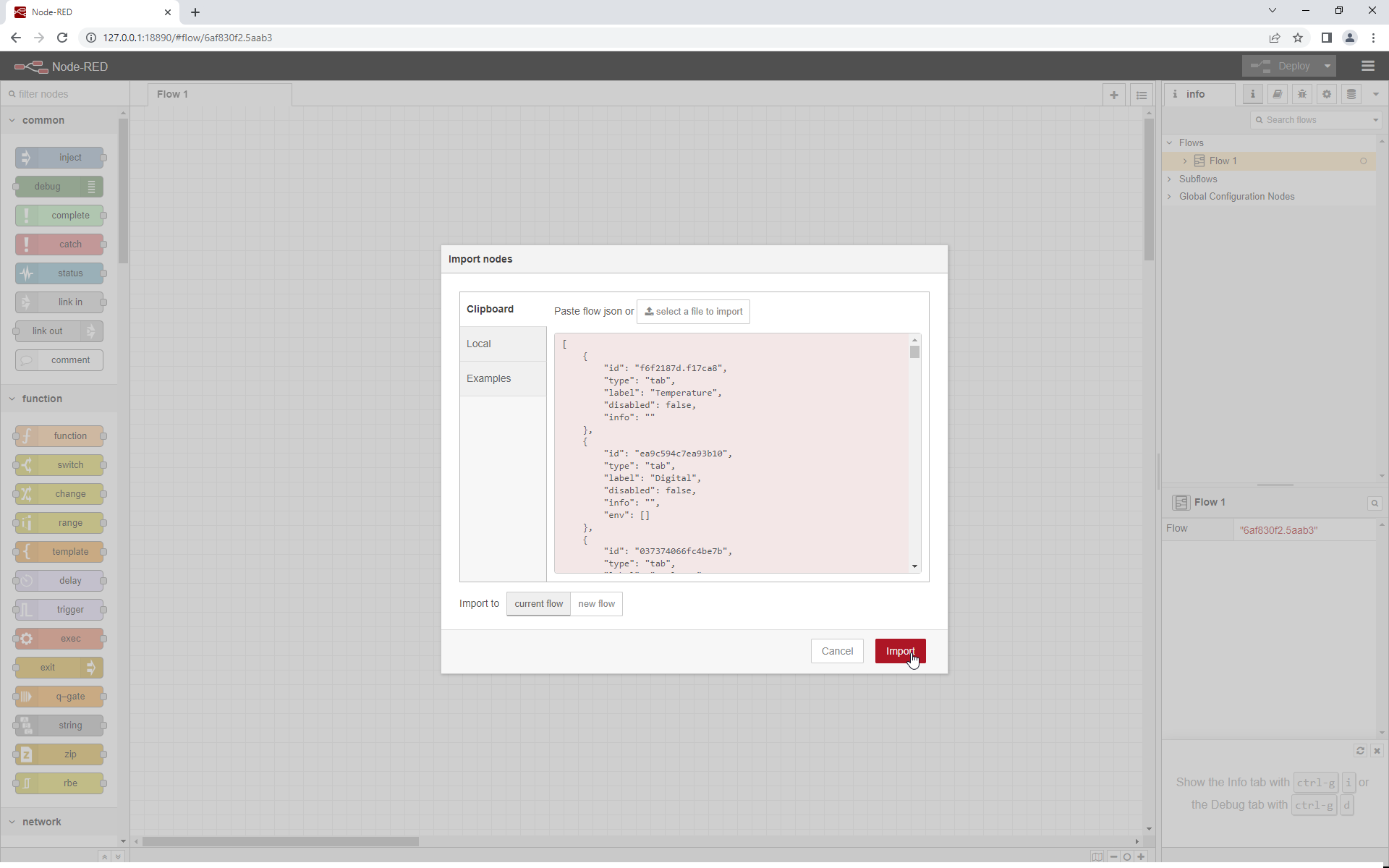Screen dimensions: 1389x868
Task: Choose import to current flow
Action: click(x=538, y=604)
